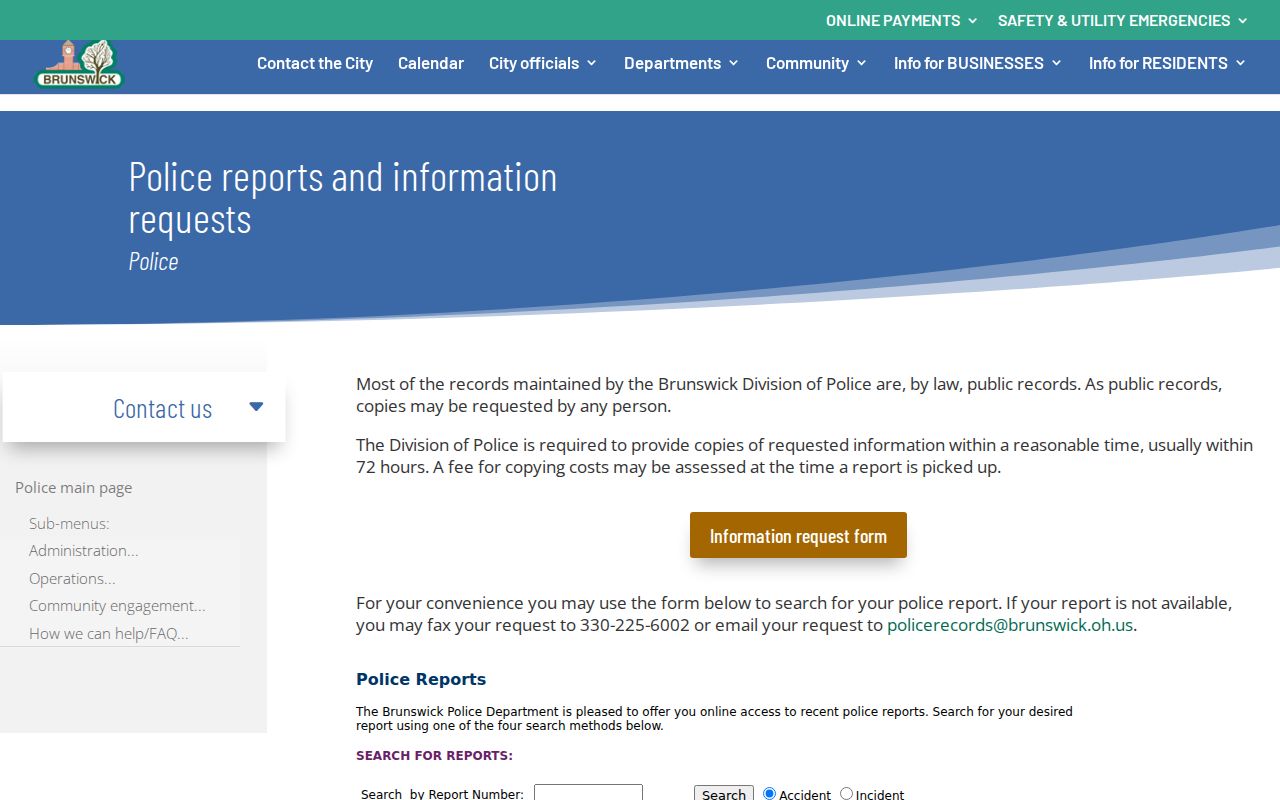Email policerecords@brunswick.oh.us link
1280x800 pixels.
[1010, 625]
